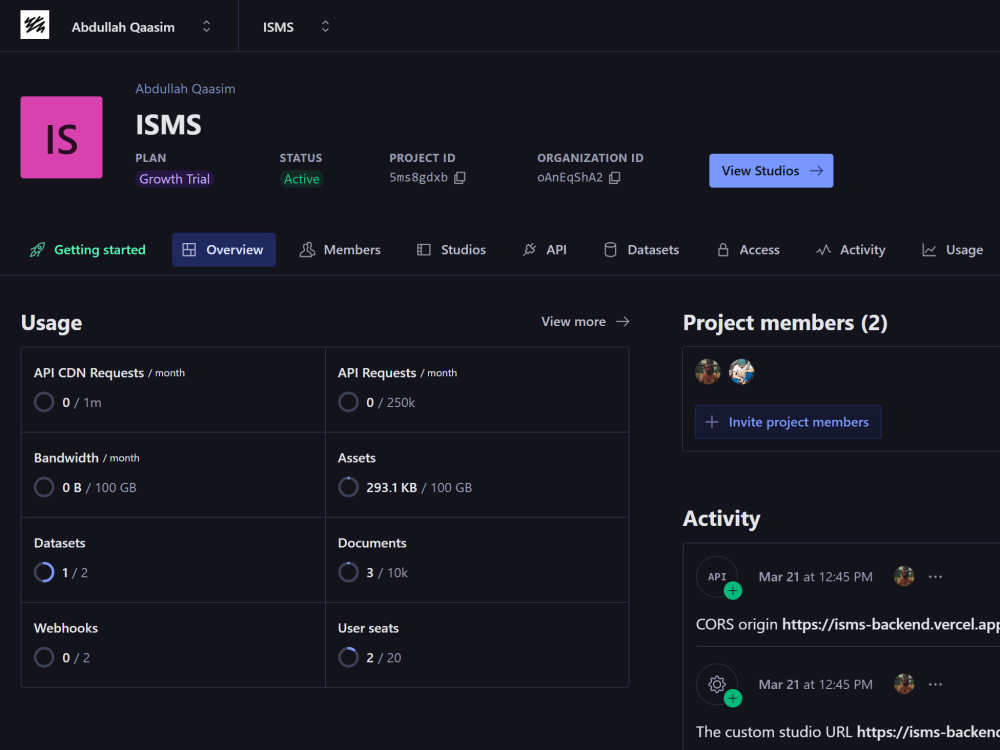The height and width of the screenshot is (750, 1000).
Task: Click the ISMS project title
Action: [x=168, y=124]
